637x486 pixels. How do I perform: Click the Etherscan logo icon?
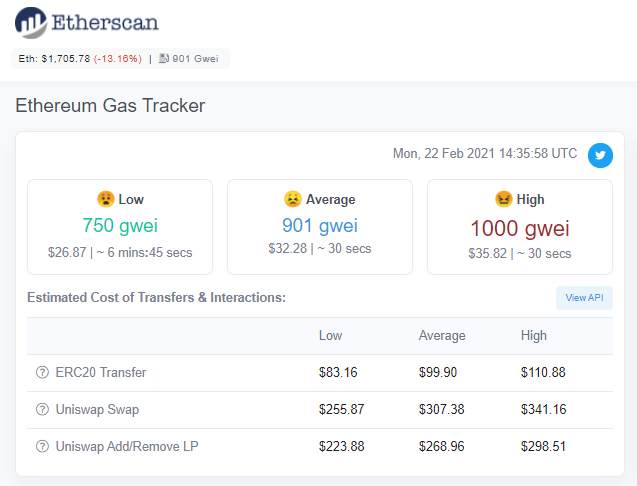tap(31, 23)
